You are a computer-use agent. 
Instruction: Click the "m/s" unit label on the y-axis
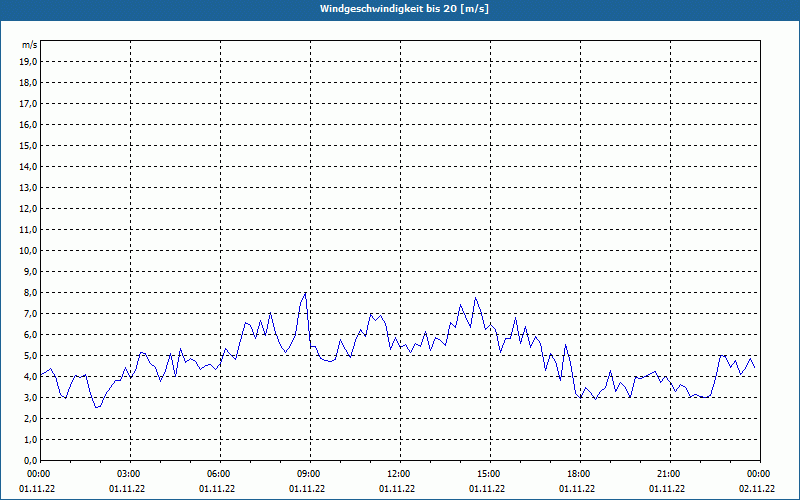[x=30, y=45]
